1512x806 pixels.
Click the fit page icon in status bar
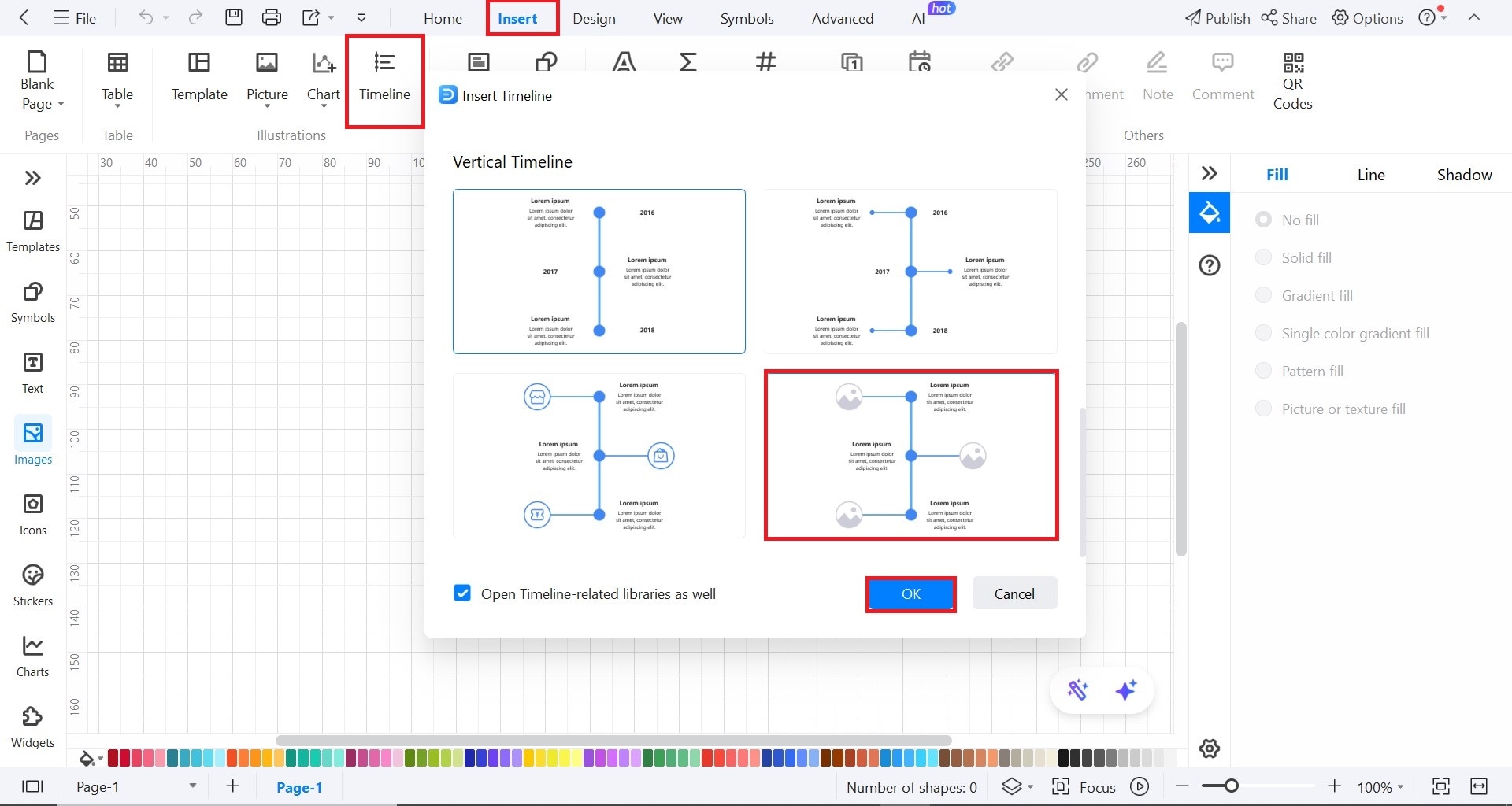1440,786
